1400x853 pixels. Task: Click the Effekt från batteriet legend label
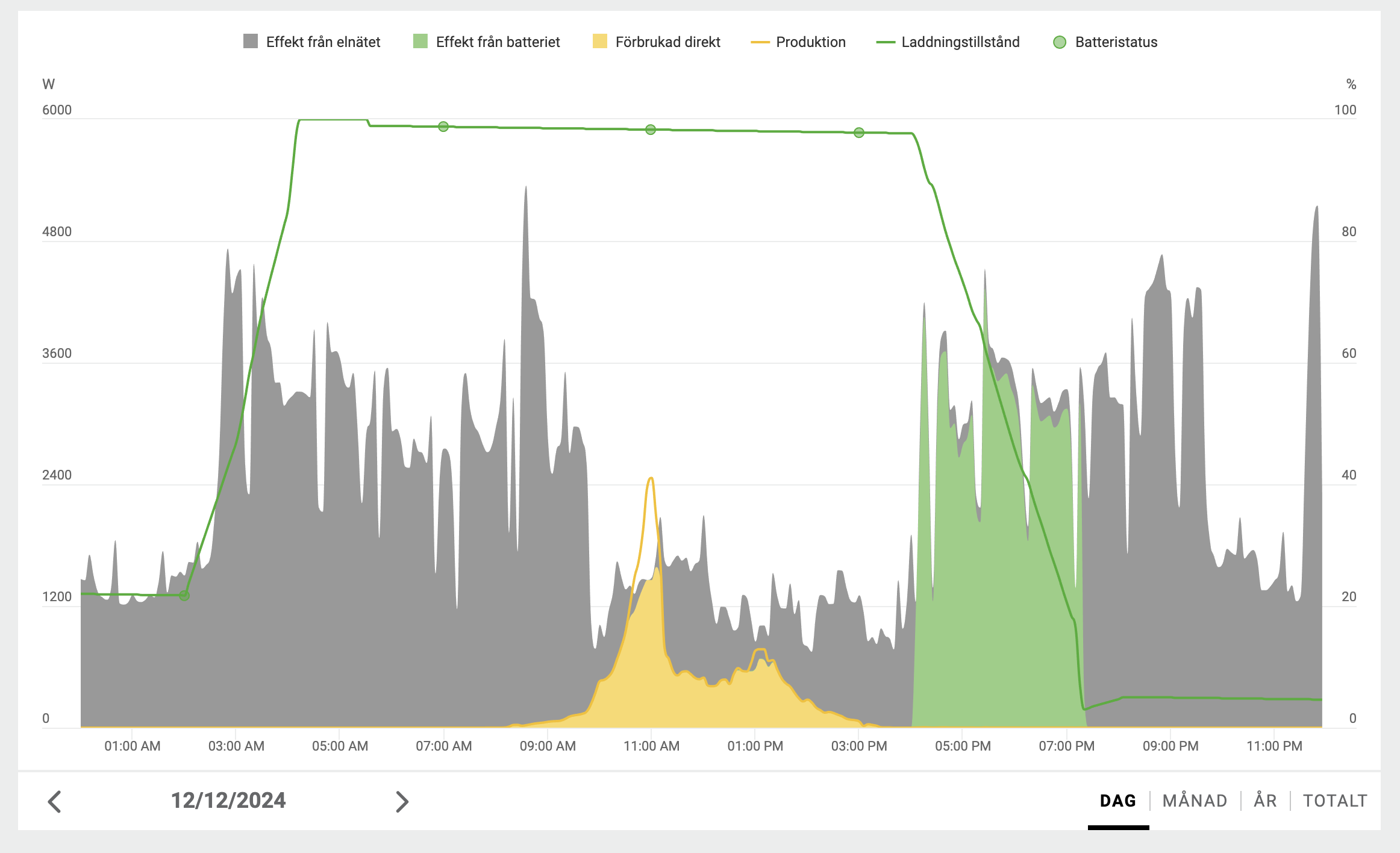pyautogui.click(x=498, y=42)
